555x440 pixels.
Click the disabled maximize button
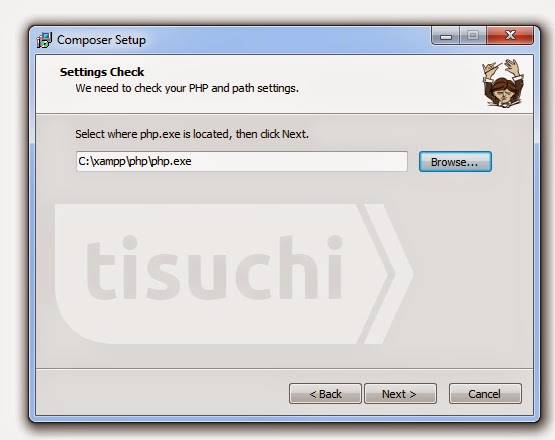473,35
